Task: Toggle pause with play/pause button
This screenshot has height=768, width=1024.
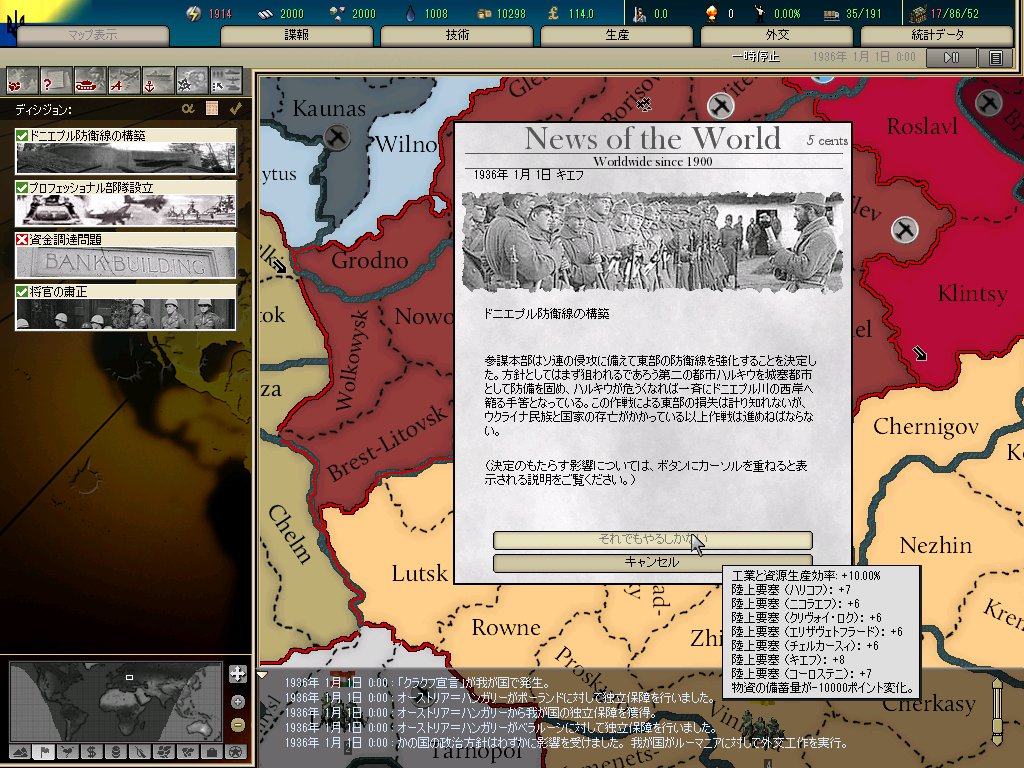Action: [x=952, y=57]
